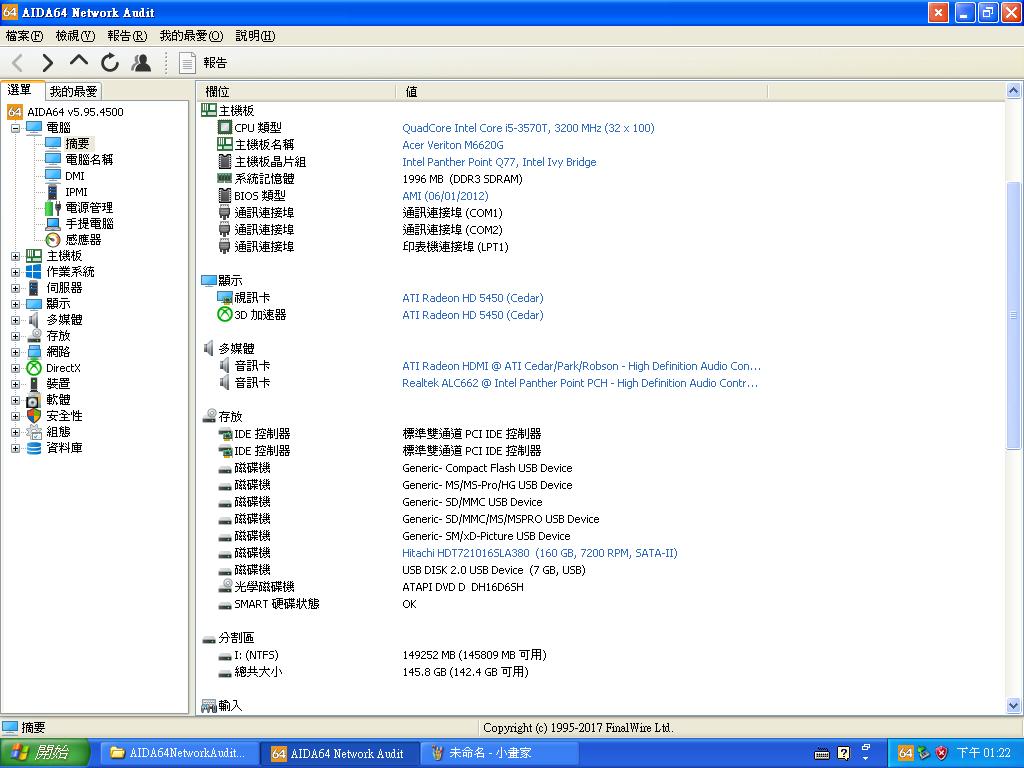Select the 摘要 summary tree item
The height and width of the screenshot is (768, 1024).
point(77,143)
